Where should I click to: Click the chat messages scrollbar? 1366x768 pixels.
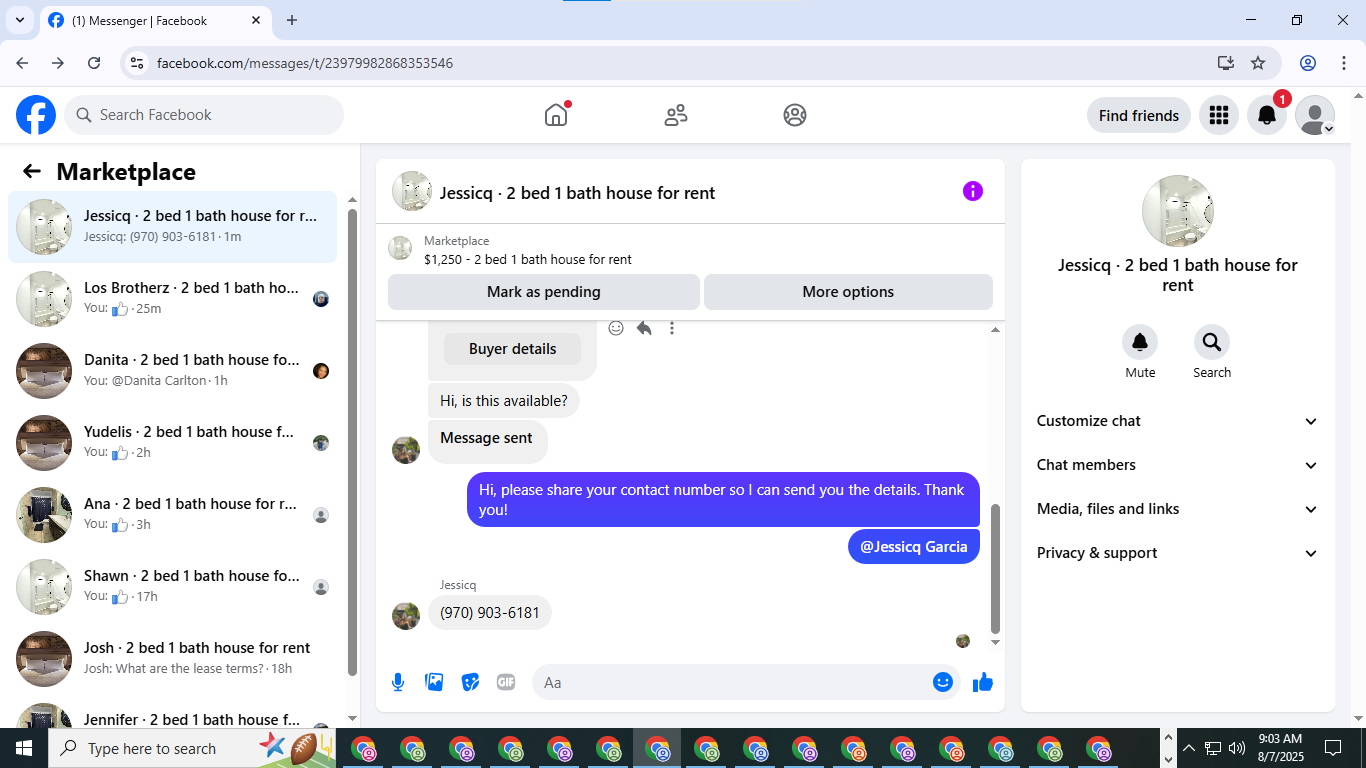coord(995,568)
